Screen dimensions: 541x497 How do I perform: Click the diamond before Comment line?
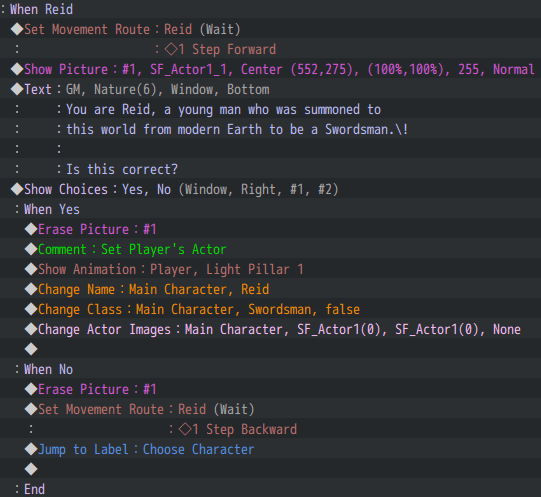[31, 249]
